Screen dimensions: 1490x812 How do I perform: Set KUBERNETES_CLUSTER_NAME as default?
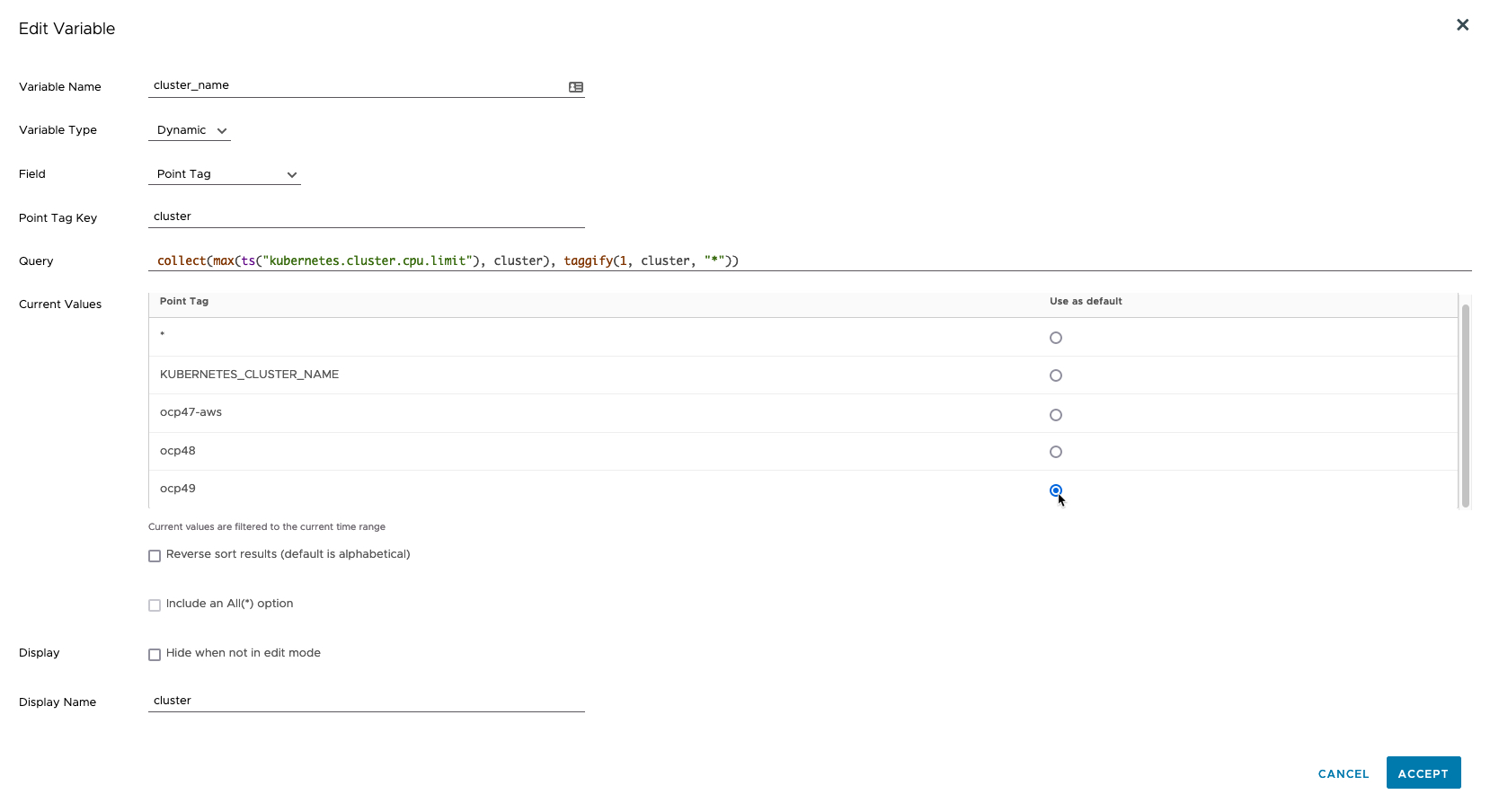click(1056, 375)
